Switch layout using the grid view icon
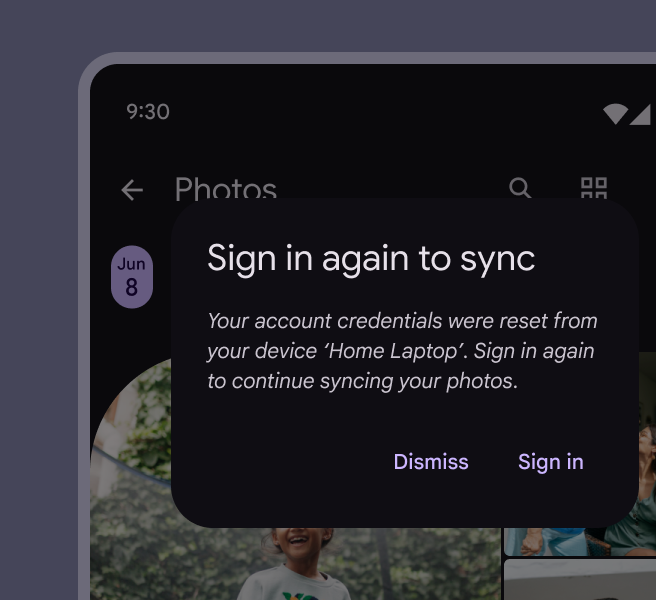 pyautogui.click(x=594, y=188)
